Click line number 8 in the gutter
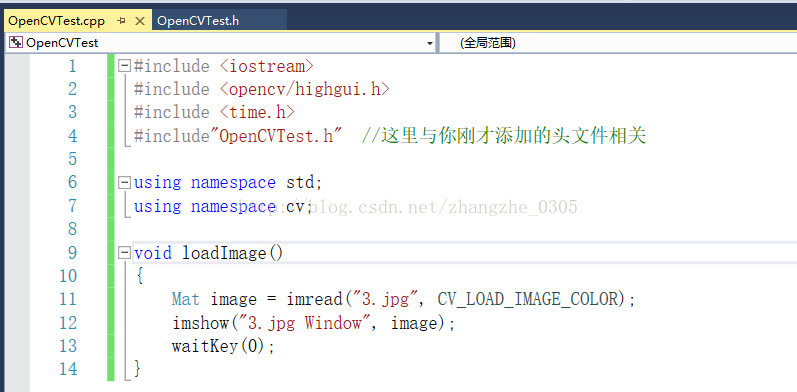 pyautogui.click(x=72, y=229)
